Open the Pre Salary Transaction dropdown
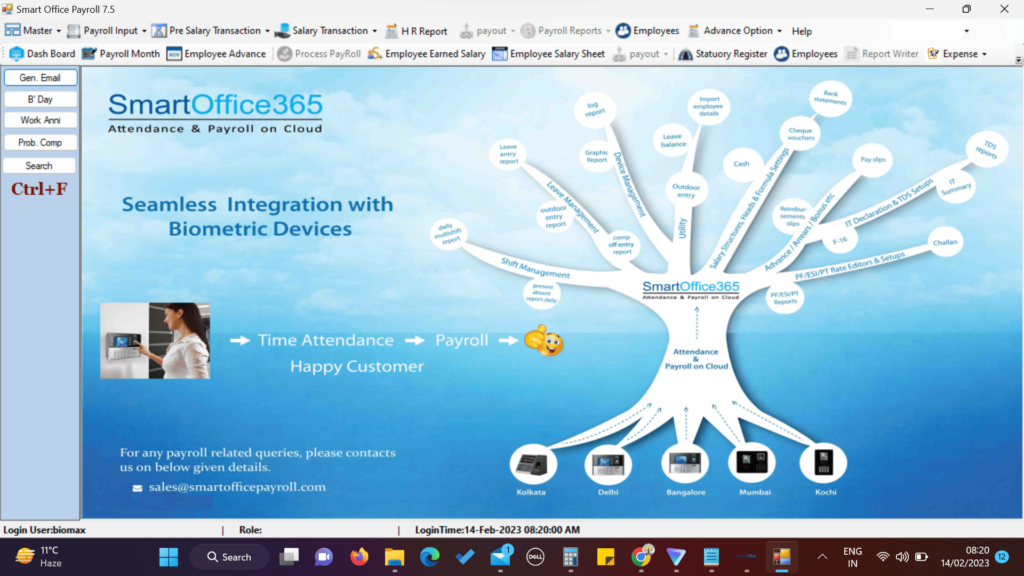This screenshot has height=576, width=1024. tap(210, 31)
